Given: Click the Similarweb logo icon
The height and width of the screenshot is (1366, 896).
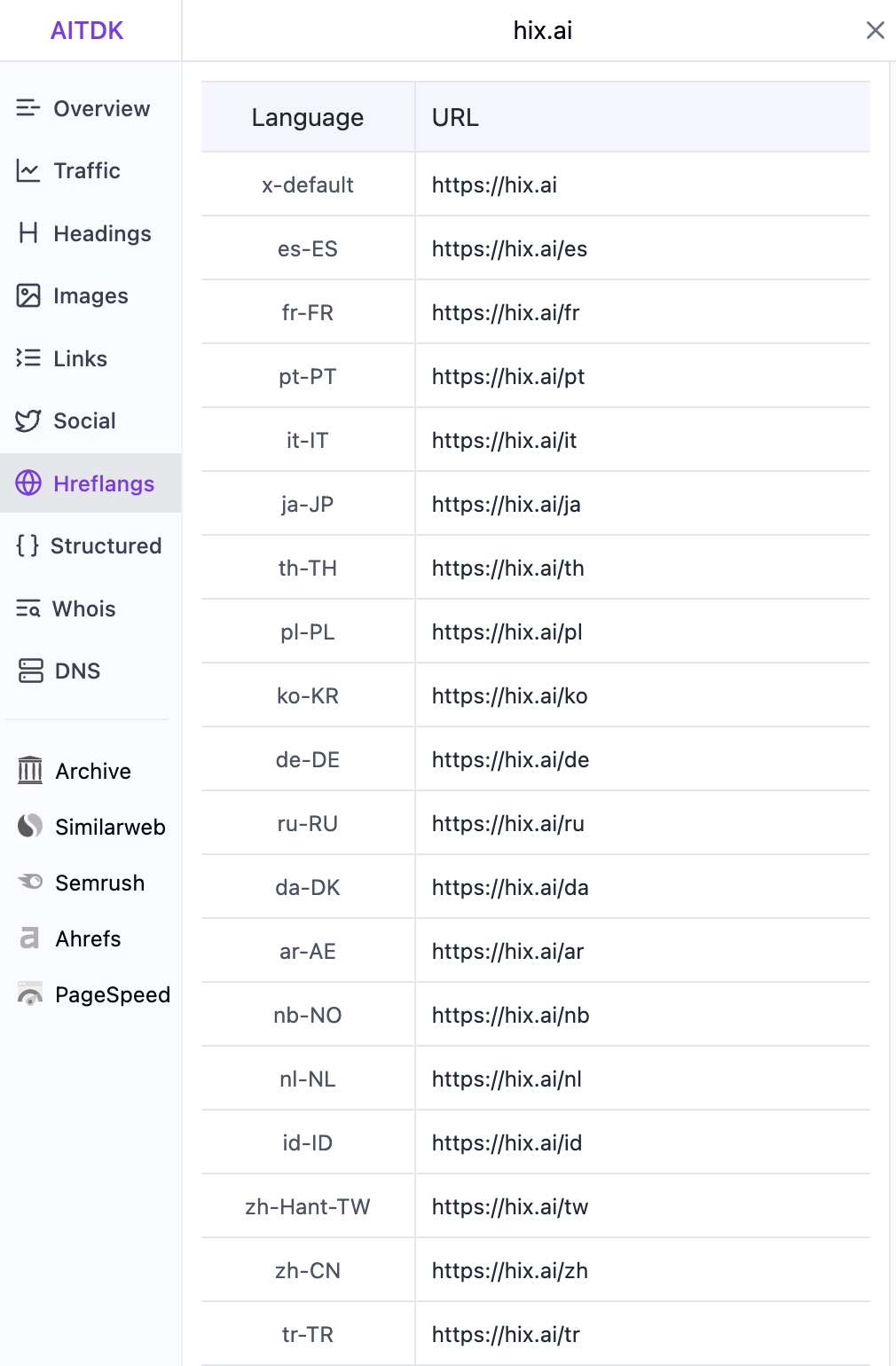Looking at the screenshot, I should click(30, 827).
